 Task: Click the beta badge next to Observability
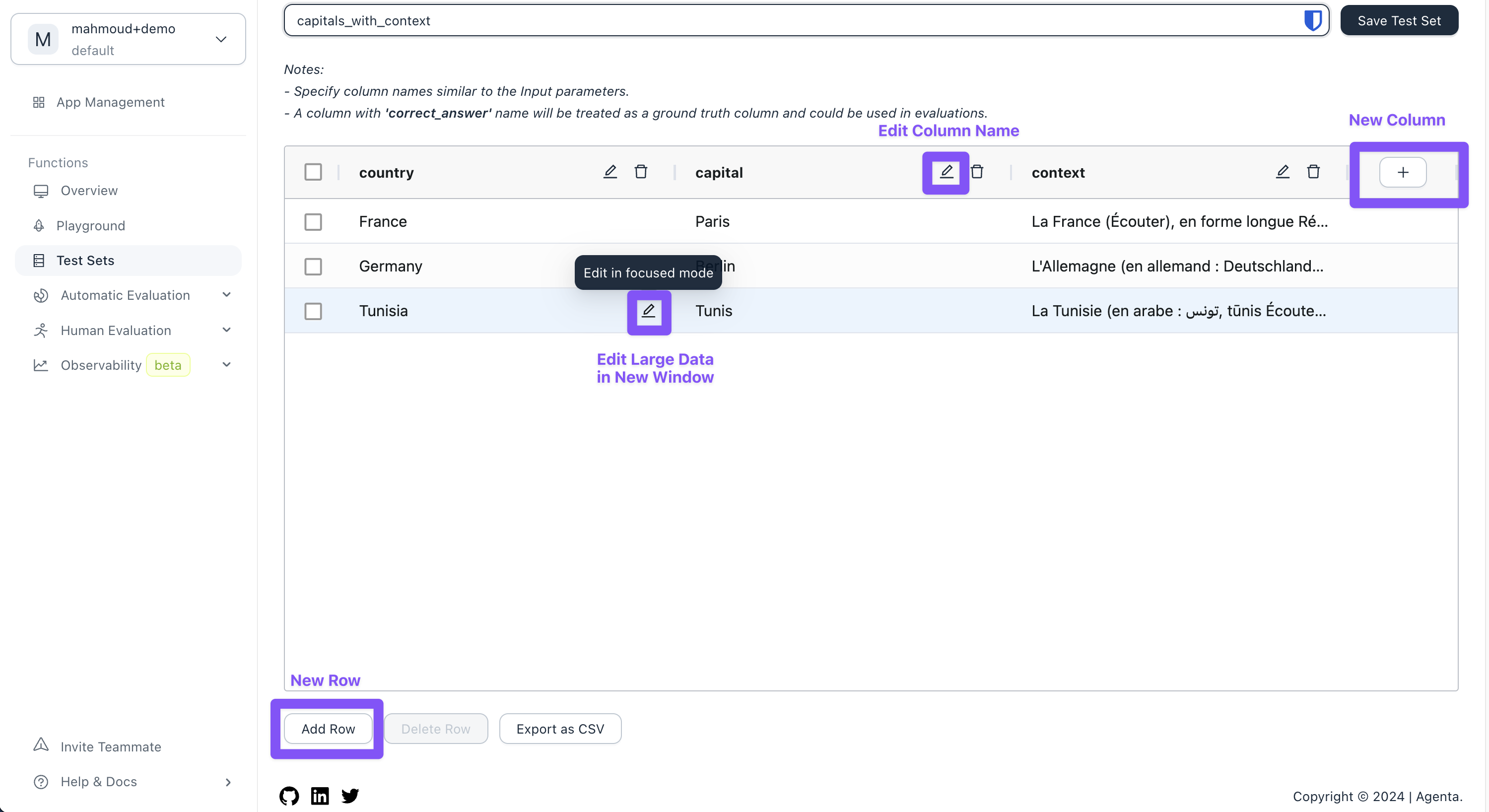click(168, 365)
